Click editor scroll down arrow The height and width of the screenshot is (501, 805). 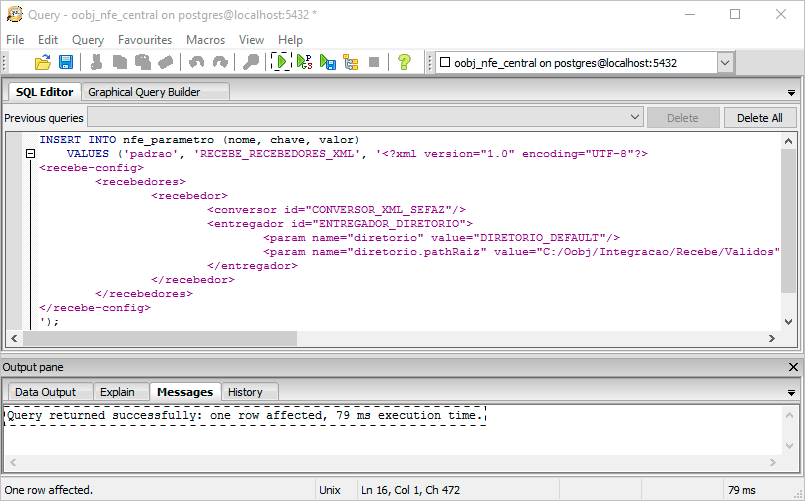(789, 322)
